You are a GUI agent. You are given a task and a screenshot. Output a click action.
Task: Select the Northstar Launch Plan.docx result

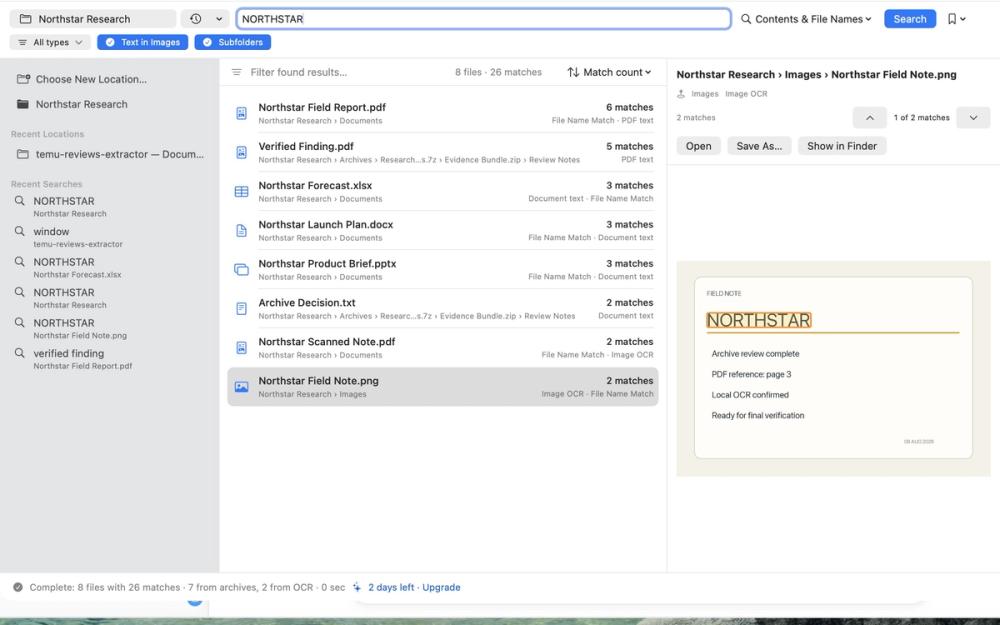443,230
